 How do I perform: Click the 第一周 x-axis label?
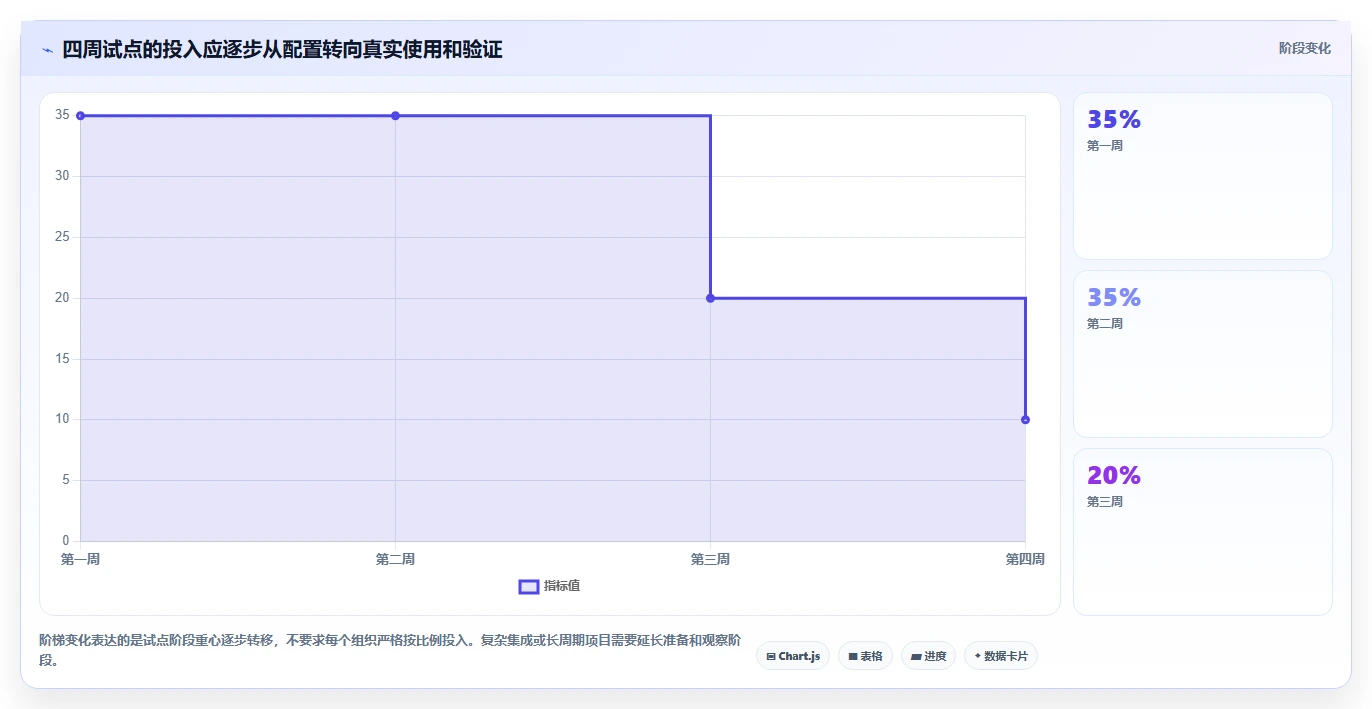coord(80,559)
